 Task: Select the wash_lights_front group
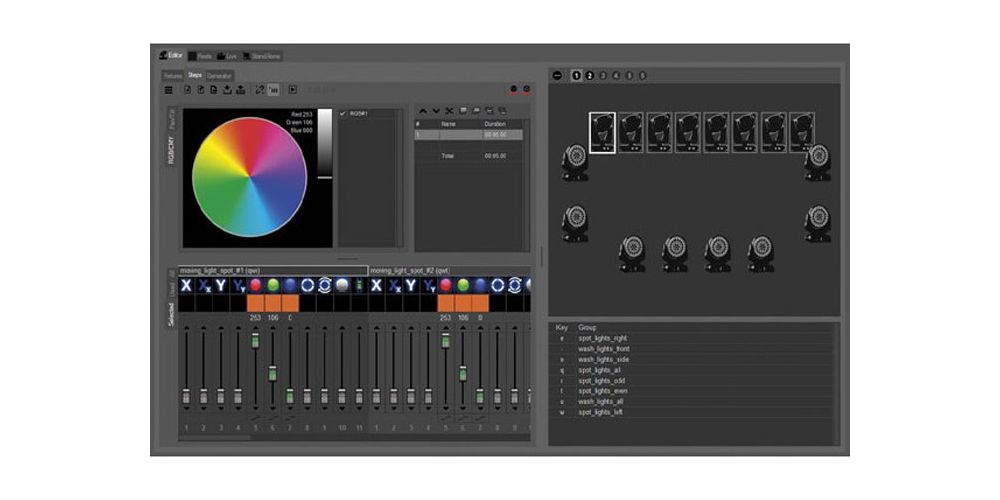click(x=604, y=349)
